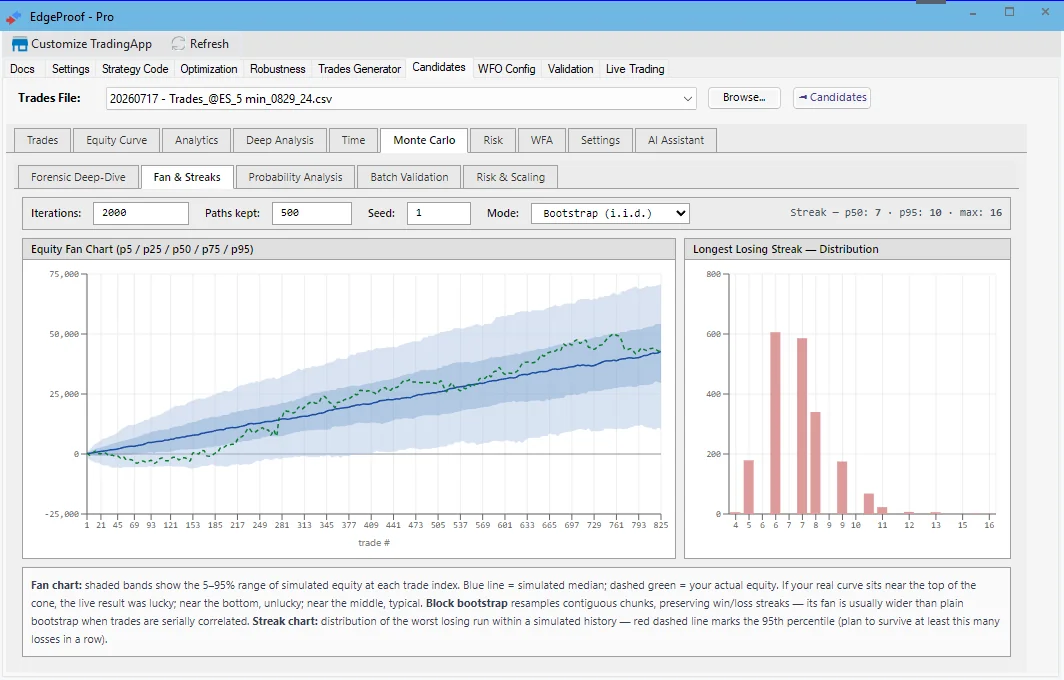Image resolution: width=1064 pixels, height=680 pixels.
Task: Select the Monte Carlo tab
Action: [425, 140]
